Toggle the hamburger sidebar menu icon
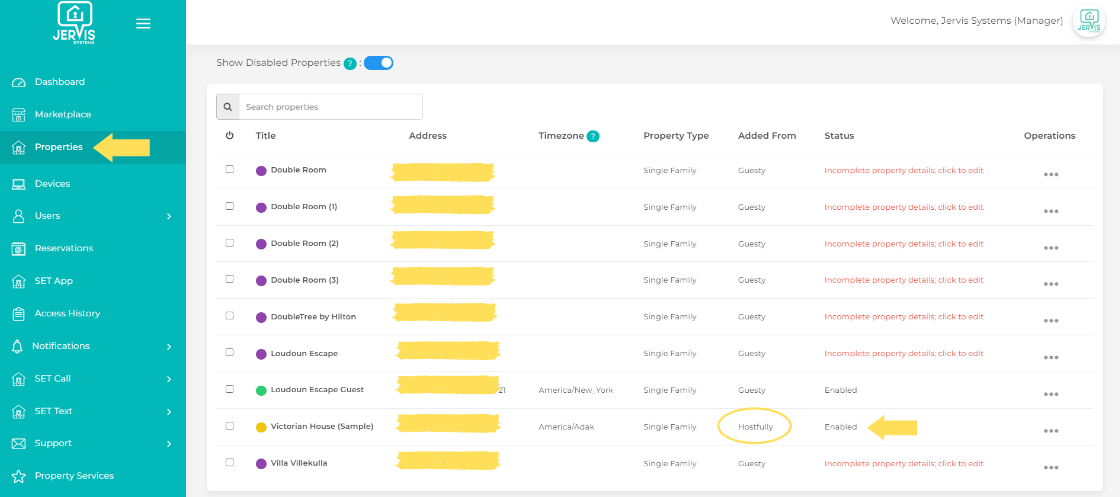Viewport: 1120px width, 497px height. click(143, 24)
